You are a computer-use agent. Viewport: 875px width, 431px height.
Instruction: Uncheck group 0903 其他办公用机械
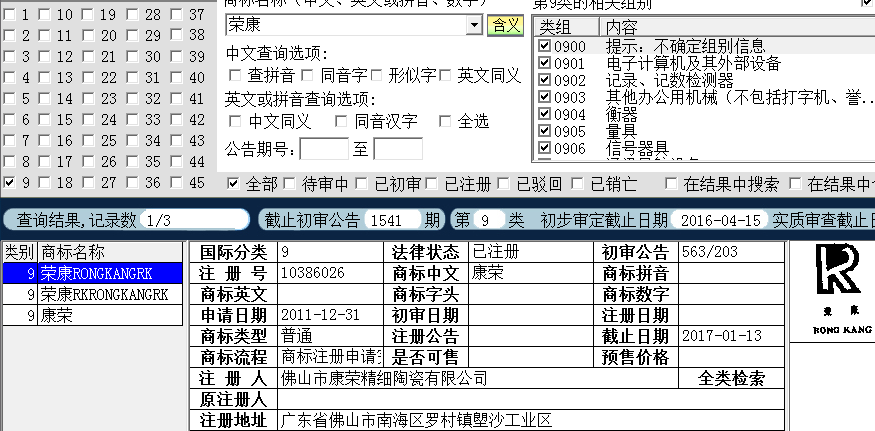545,97
